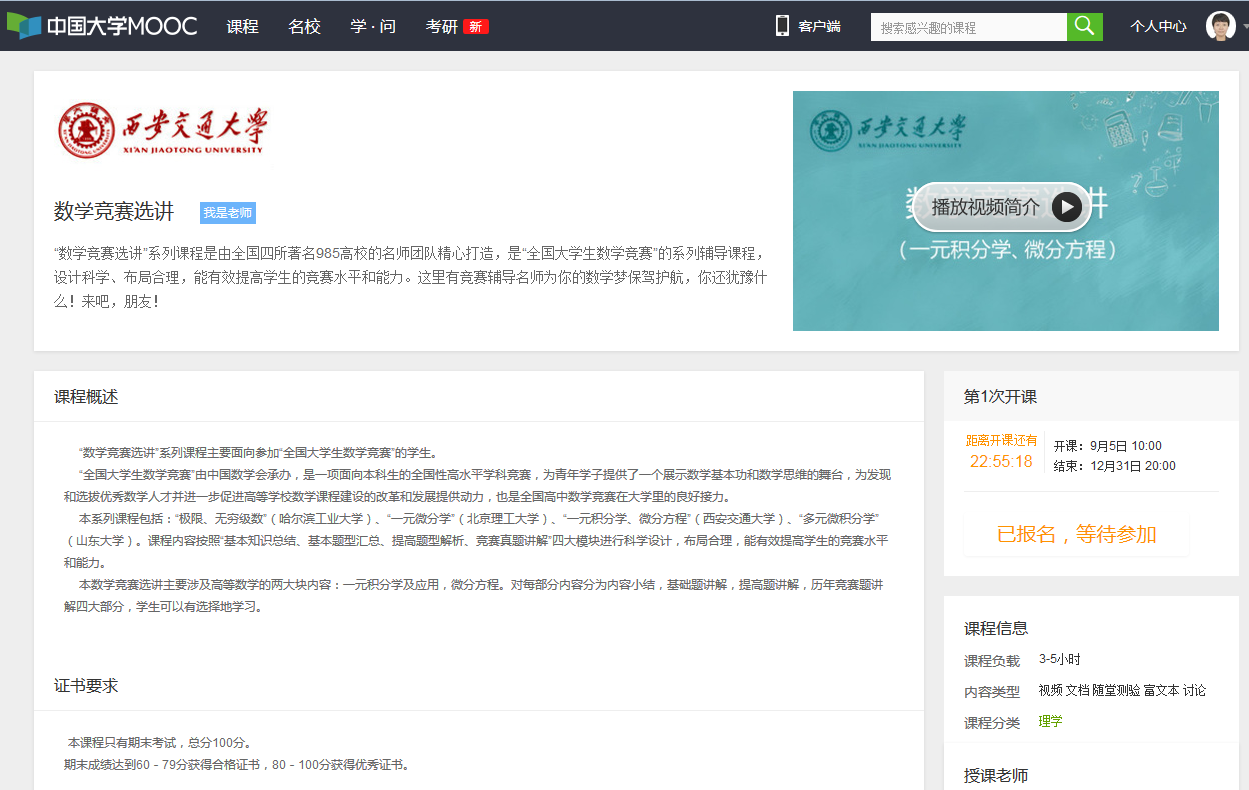Click the 数学竞赛选讲 course title
The width and height of the screenshot is (1249, 790).
(x=114, y=212)
